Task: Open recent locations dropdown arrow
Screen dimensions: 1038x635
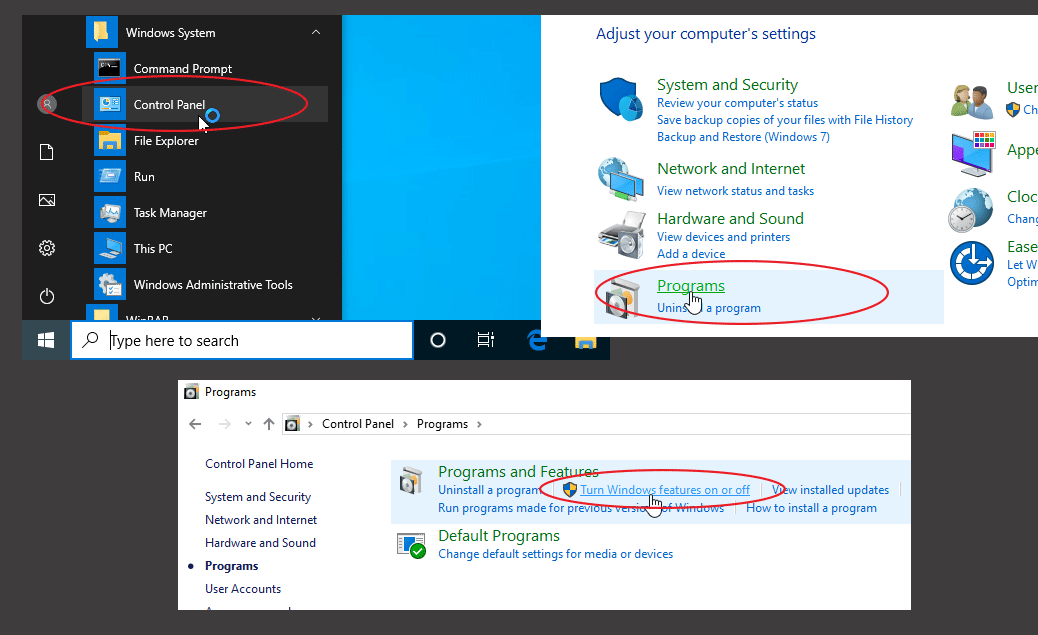Action: [x=248, y=423]
